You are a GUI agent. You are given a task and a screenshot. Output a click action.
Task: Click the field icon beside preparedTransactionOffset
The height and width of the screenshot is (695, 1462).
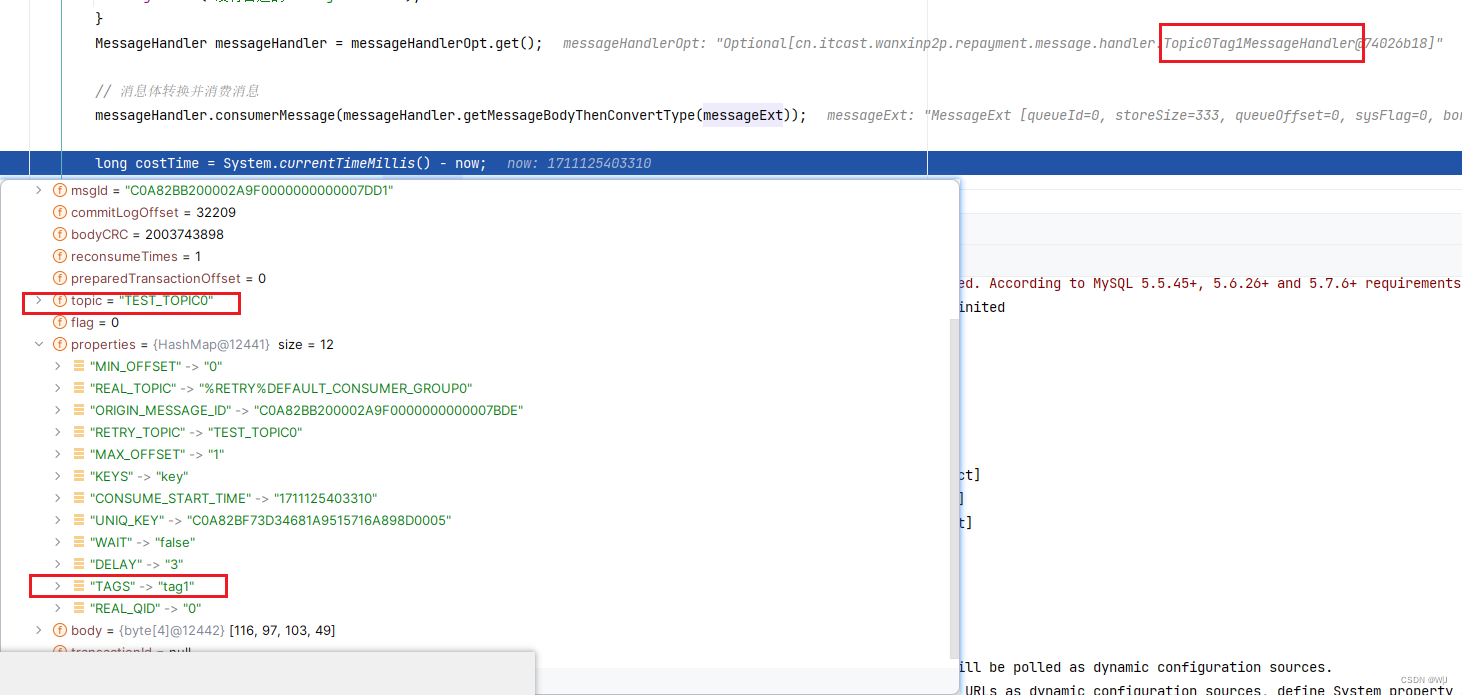coord(60,278)
